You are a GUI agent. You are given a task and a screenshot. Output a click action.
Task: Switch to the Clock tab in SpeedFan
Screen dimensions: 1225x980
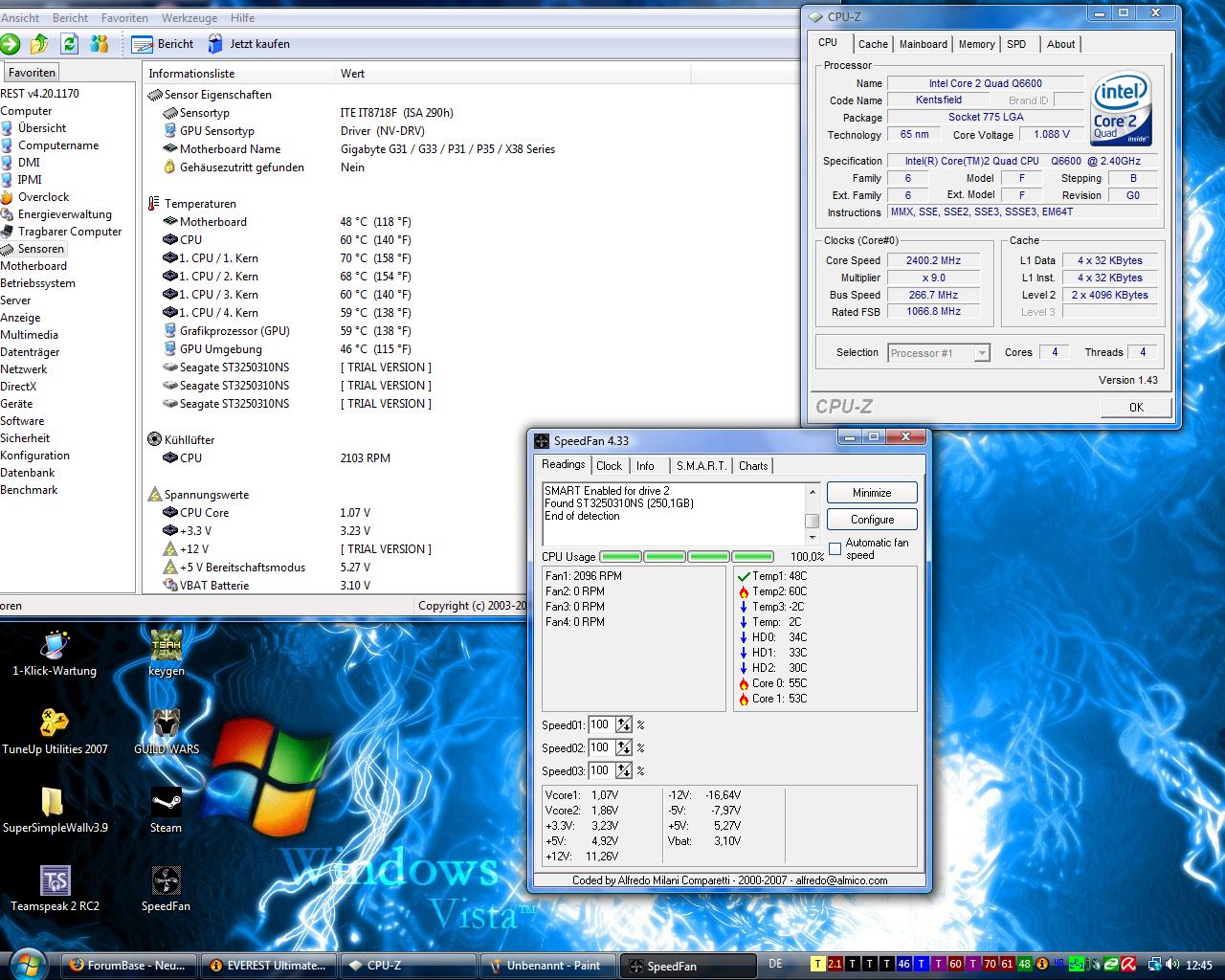pos(610,466)
